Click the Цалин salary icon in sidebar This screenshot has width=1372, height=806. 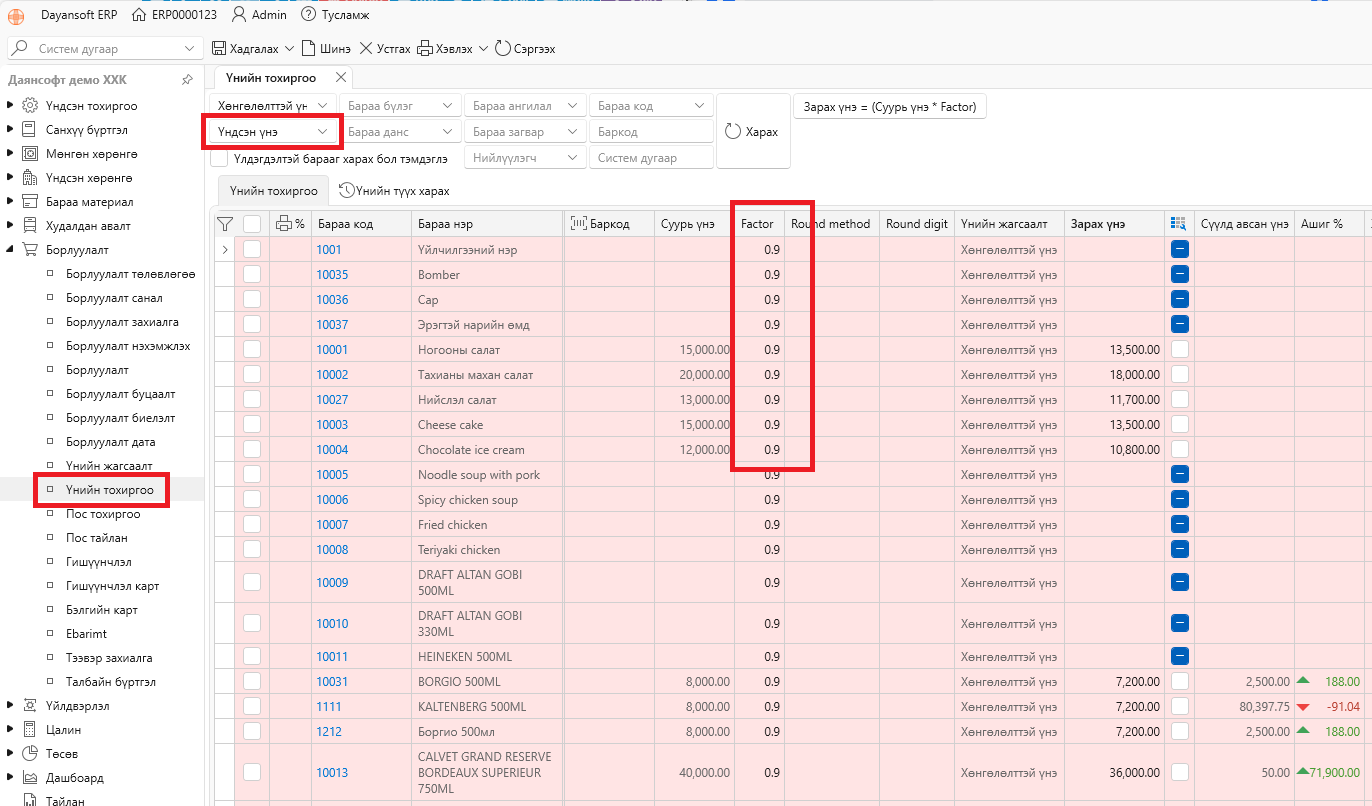click(30, 729)
